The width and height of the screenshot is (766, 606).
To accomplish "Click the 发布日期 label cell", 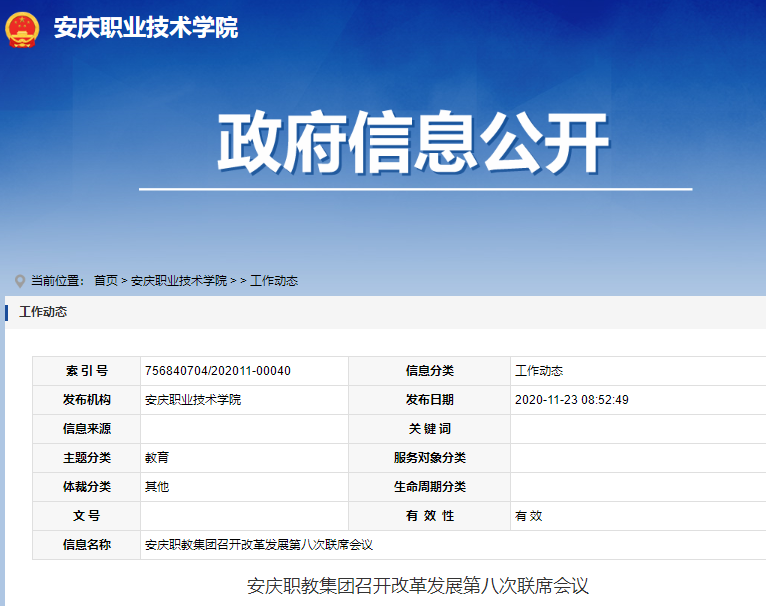I will [x=429, y=400].
